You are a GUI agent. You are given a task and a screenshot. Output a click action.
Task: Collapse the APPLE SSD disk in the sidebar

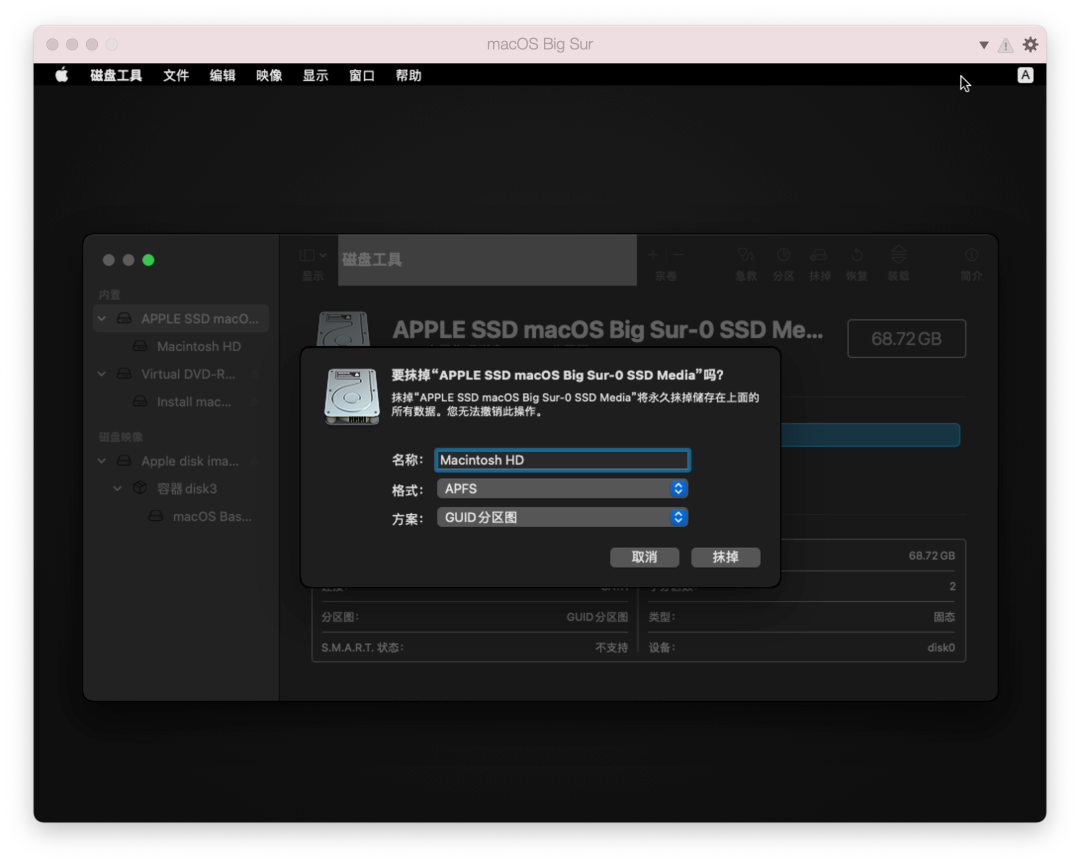pos(101,319)
